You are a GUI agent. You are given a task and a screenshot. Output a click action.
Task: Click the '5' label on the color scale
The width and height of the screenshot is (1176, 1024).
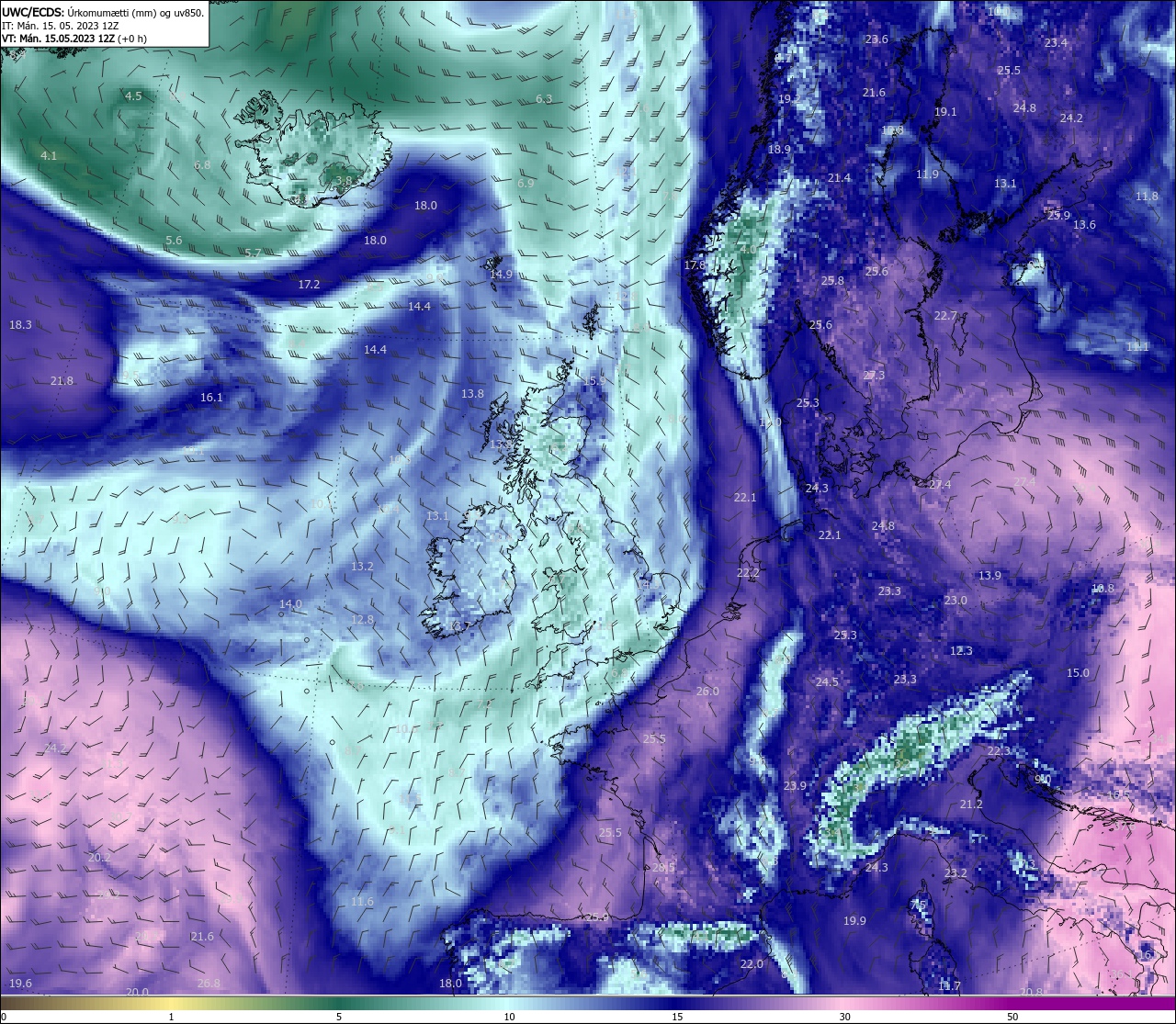click(x=339, y=1017)
